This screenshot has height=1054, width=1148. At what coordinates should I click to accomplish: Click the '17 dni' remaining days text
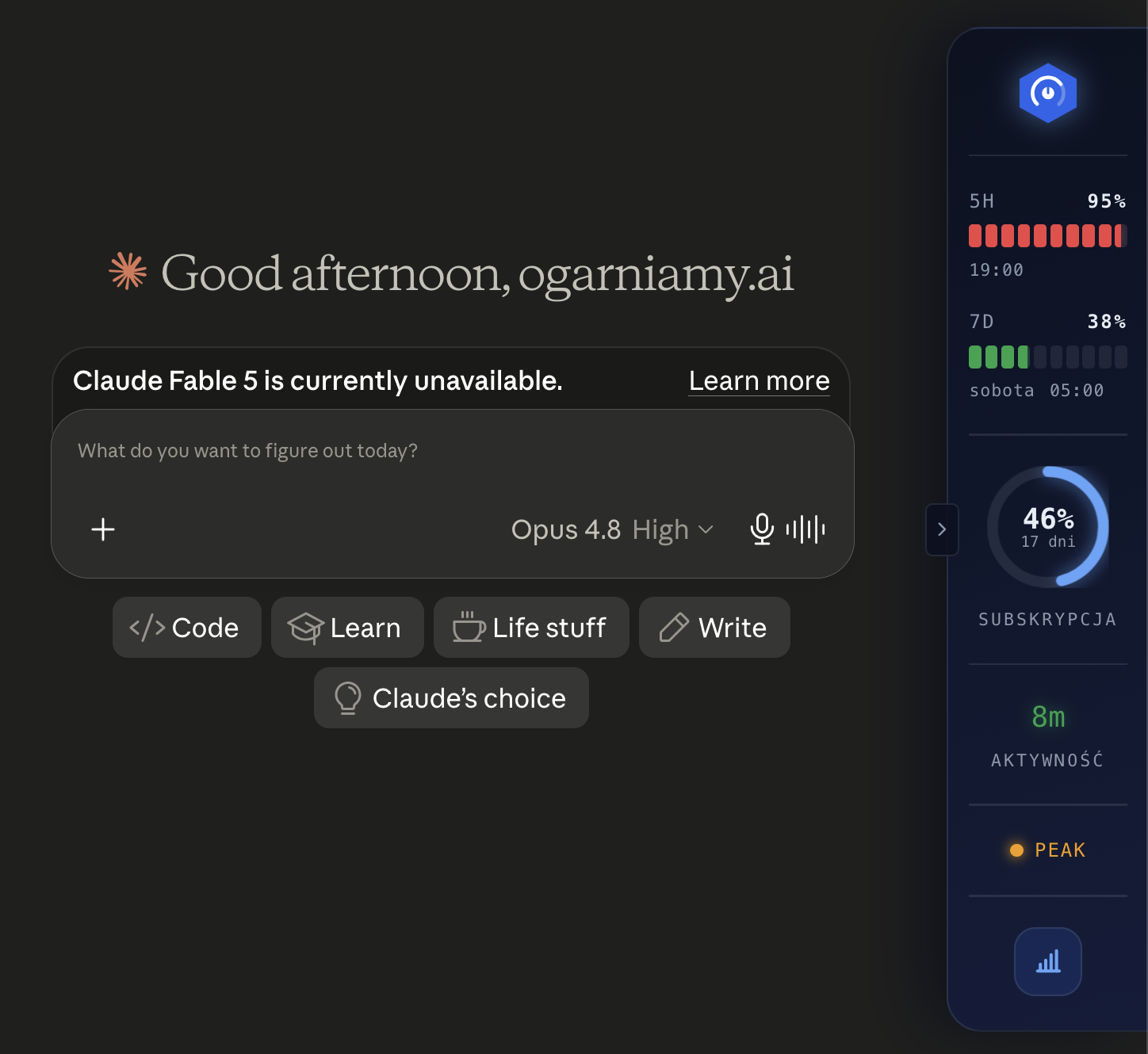tap(1048, 542)
